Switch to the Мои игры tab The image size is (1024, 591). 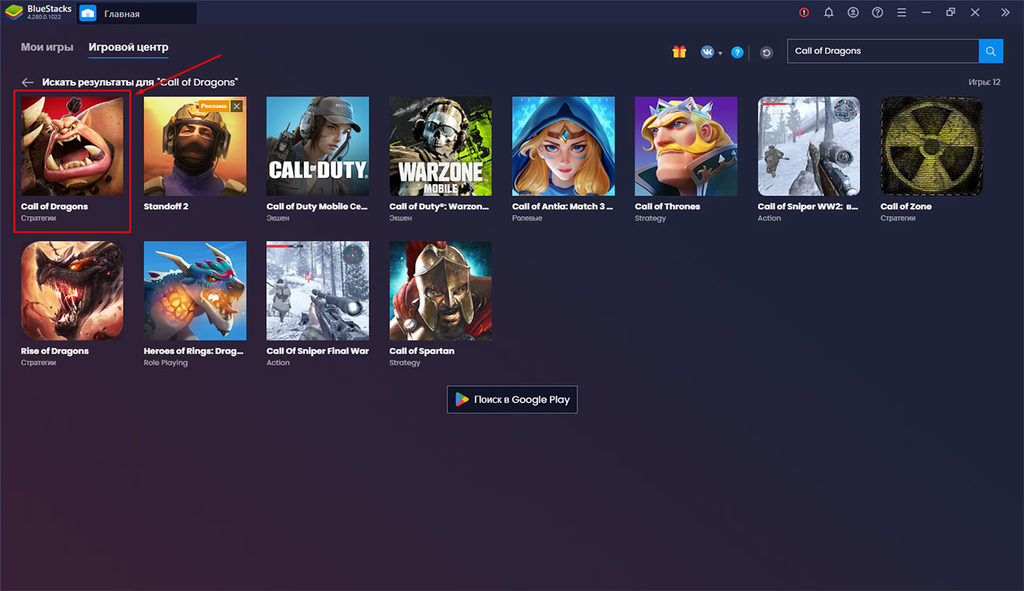click(47, 47)
